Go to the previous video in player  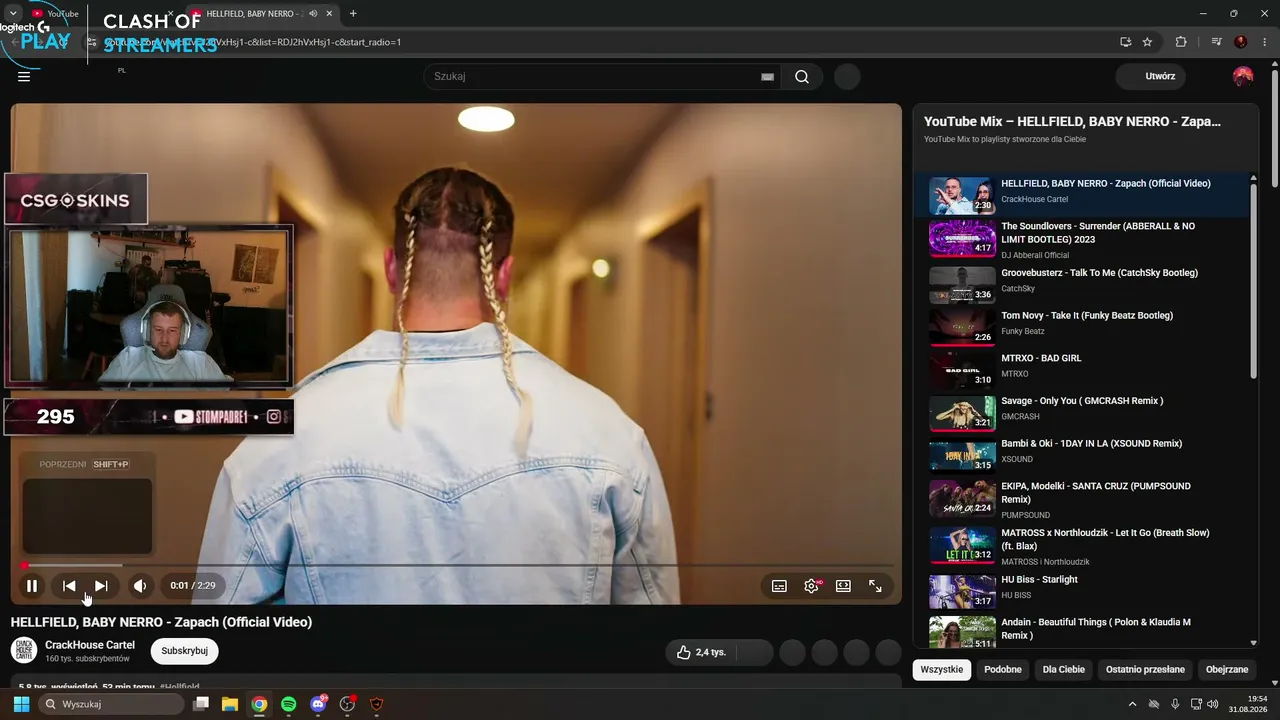(69, 586)
